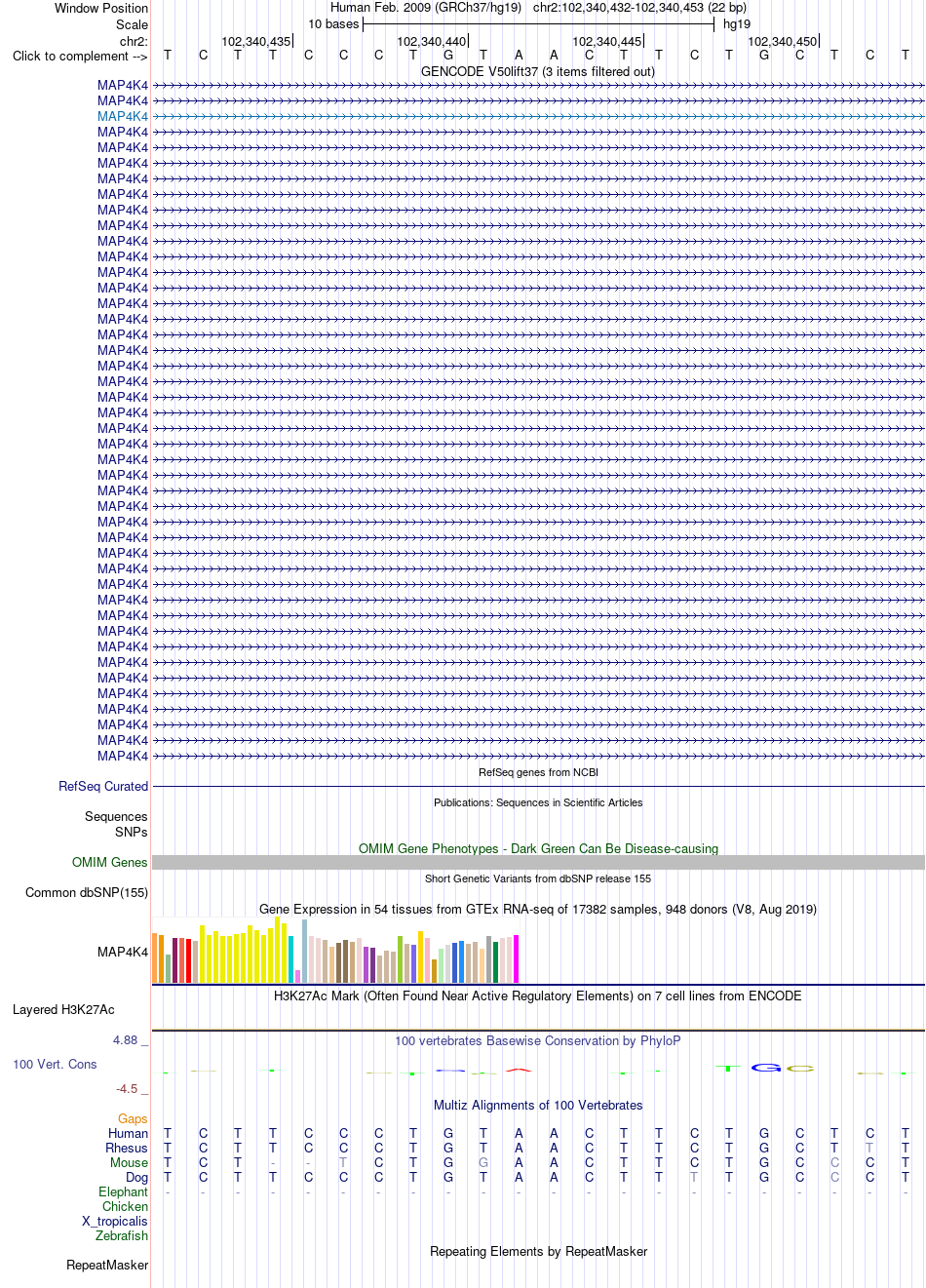Screen dimensions: 926x1288
Task: Click the '10 bases' scale bar
Action: tap(538, 24)
